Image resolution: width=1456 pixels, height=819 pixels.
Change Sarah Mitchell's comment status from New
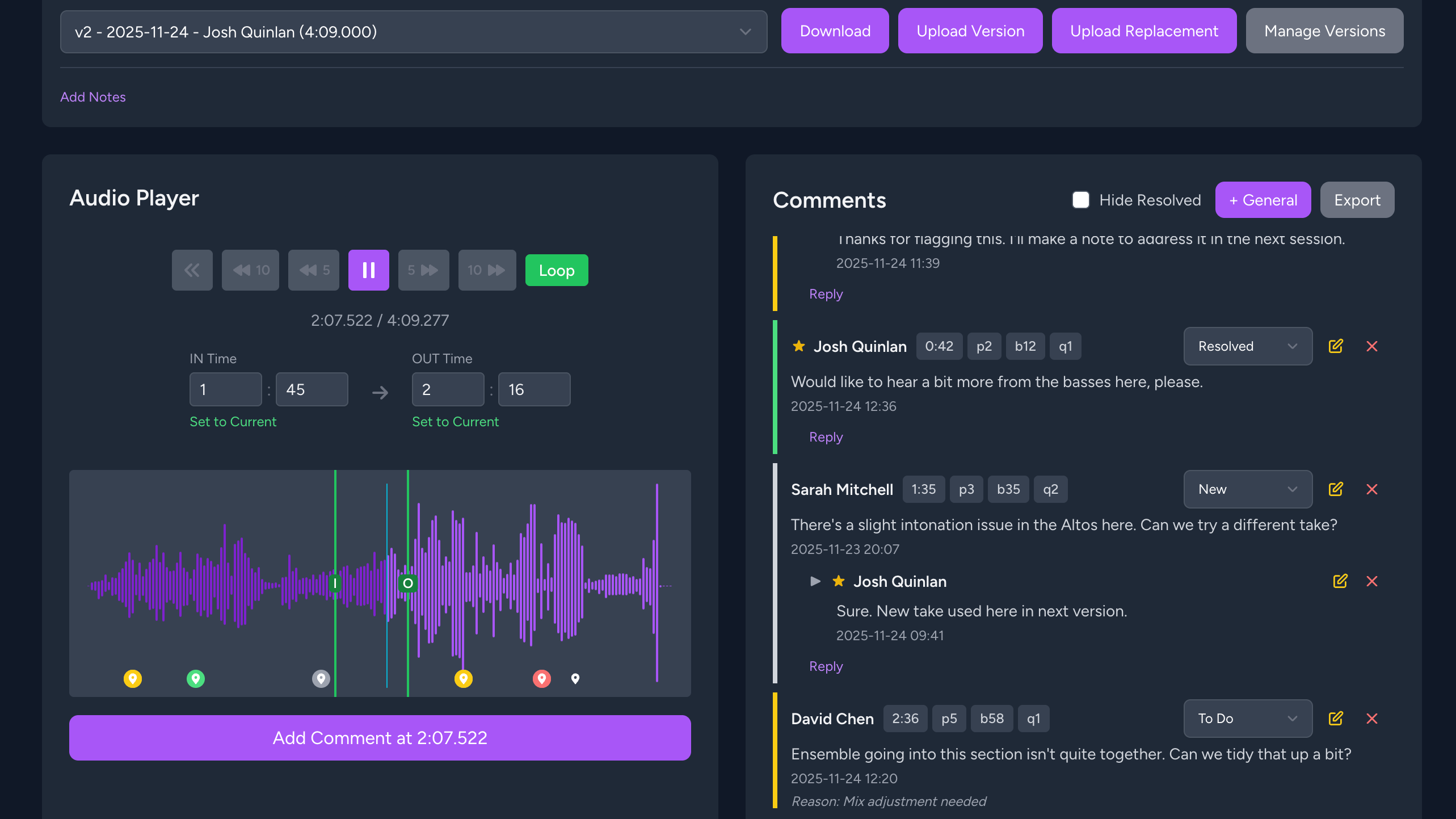(x=1247, y=489)
